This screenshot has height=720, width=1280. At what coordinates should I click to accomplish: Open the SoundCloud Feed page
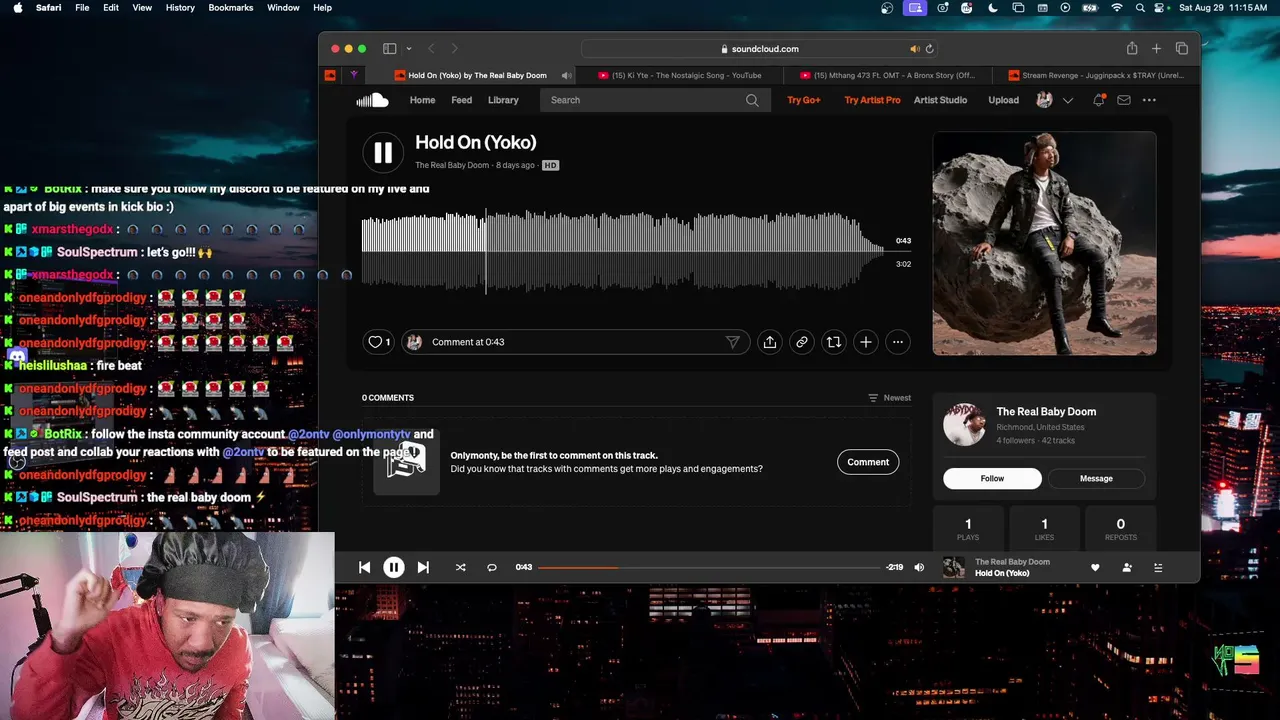coord(461,100)
